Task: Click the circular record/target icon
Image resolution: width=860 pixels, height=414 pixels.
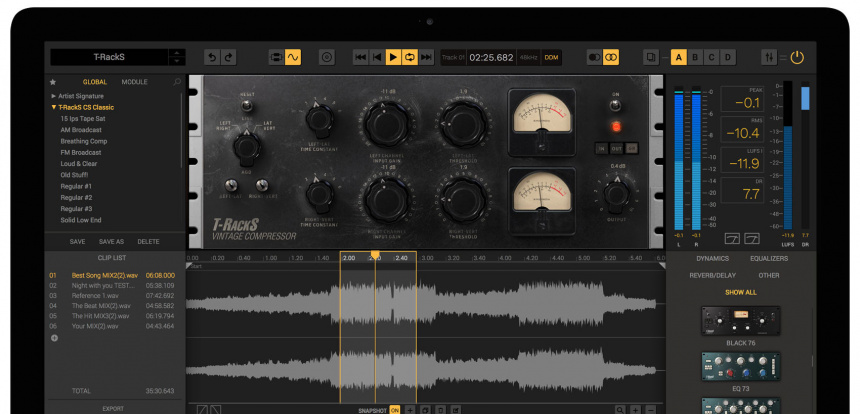Action: pos(327,57)
